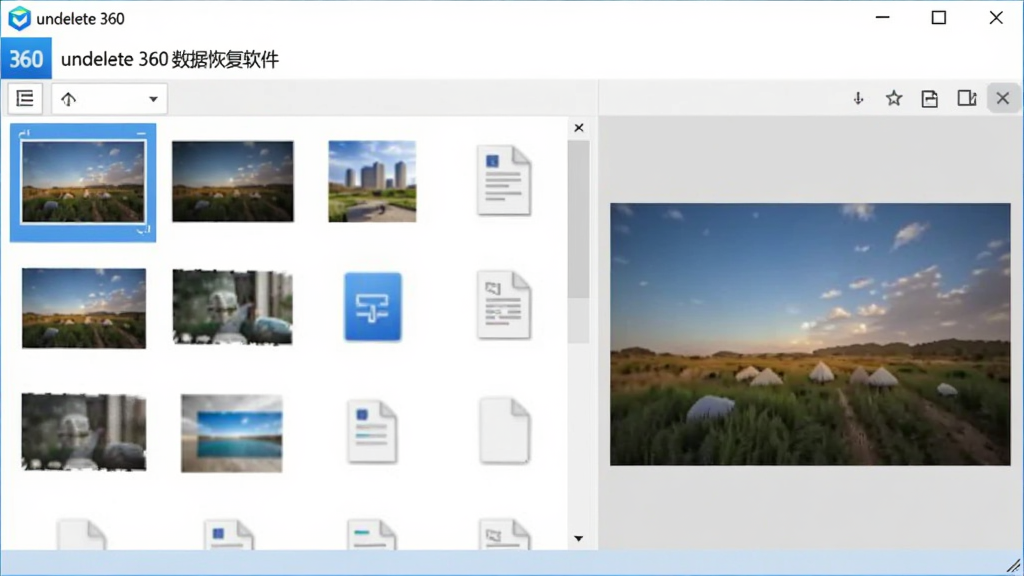The width and height of the screenshot is (1024, 576).
Task: Select the image document icon in second row
Action: (504, 305)
